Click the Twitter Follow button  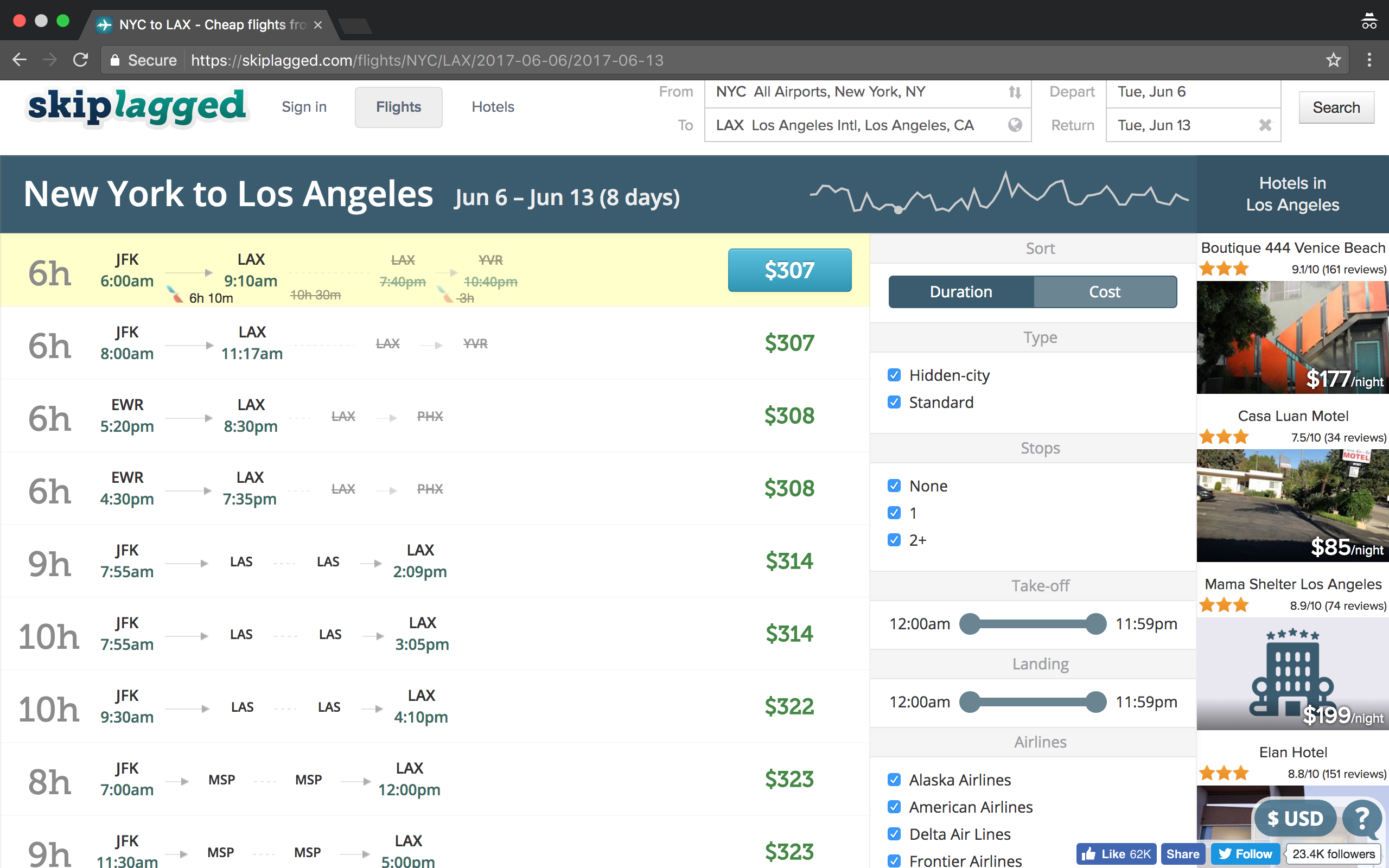[1245, 854]
